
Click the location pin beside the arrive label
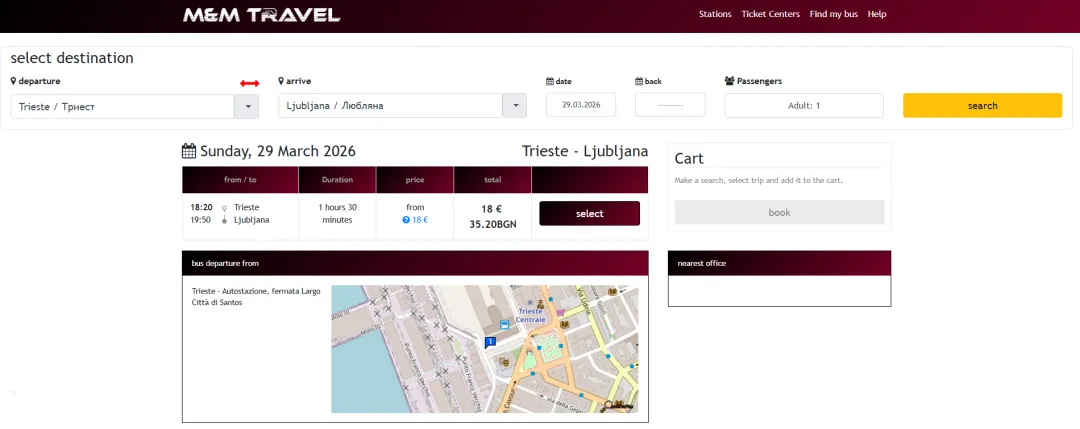[x=281, y=81]
